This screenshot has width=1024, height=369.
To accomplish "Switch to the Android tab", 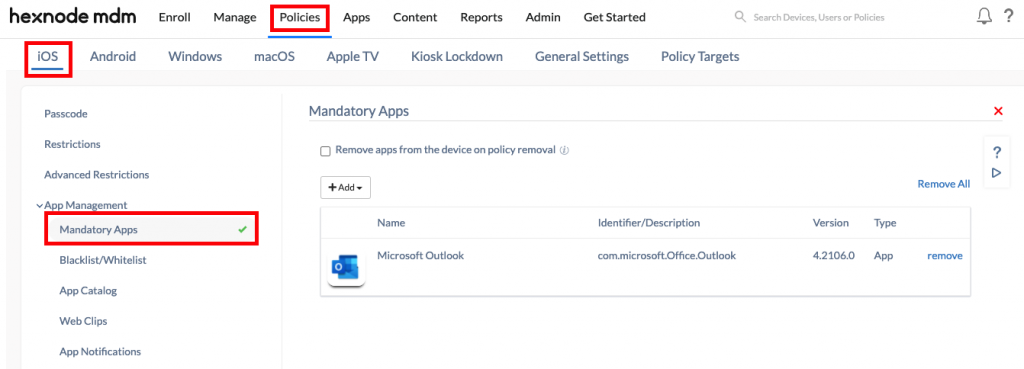I will pos(113,56).
